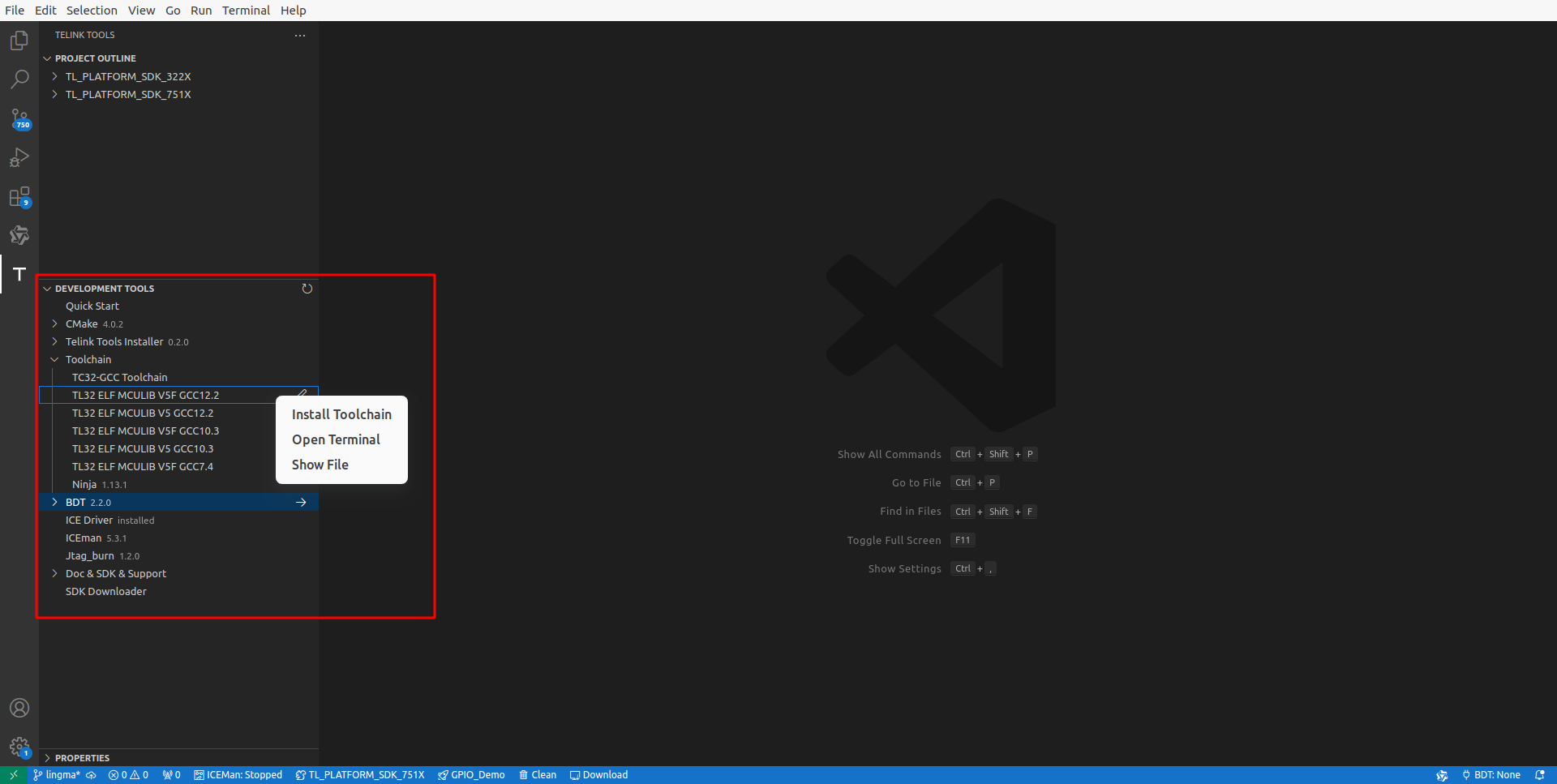Open the GPIO_Demo status bar item
1557x784 pixels.
471,774
